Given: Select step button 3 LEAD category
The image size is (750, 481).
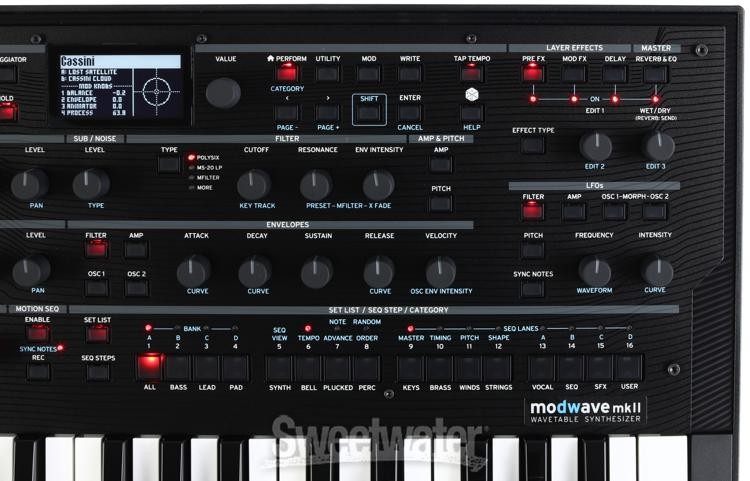Looking at the screenshot, I should [x=207, y=367].
